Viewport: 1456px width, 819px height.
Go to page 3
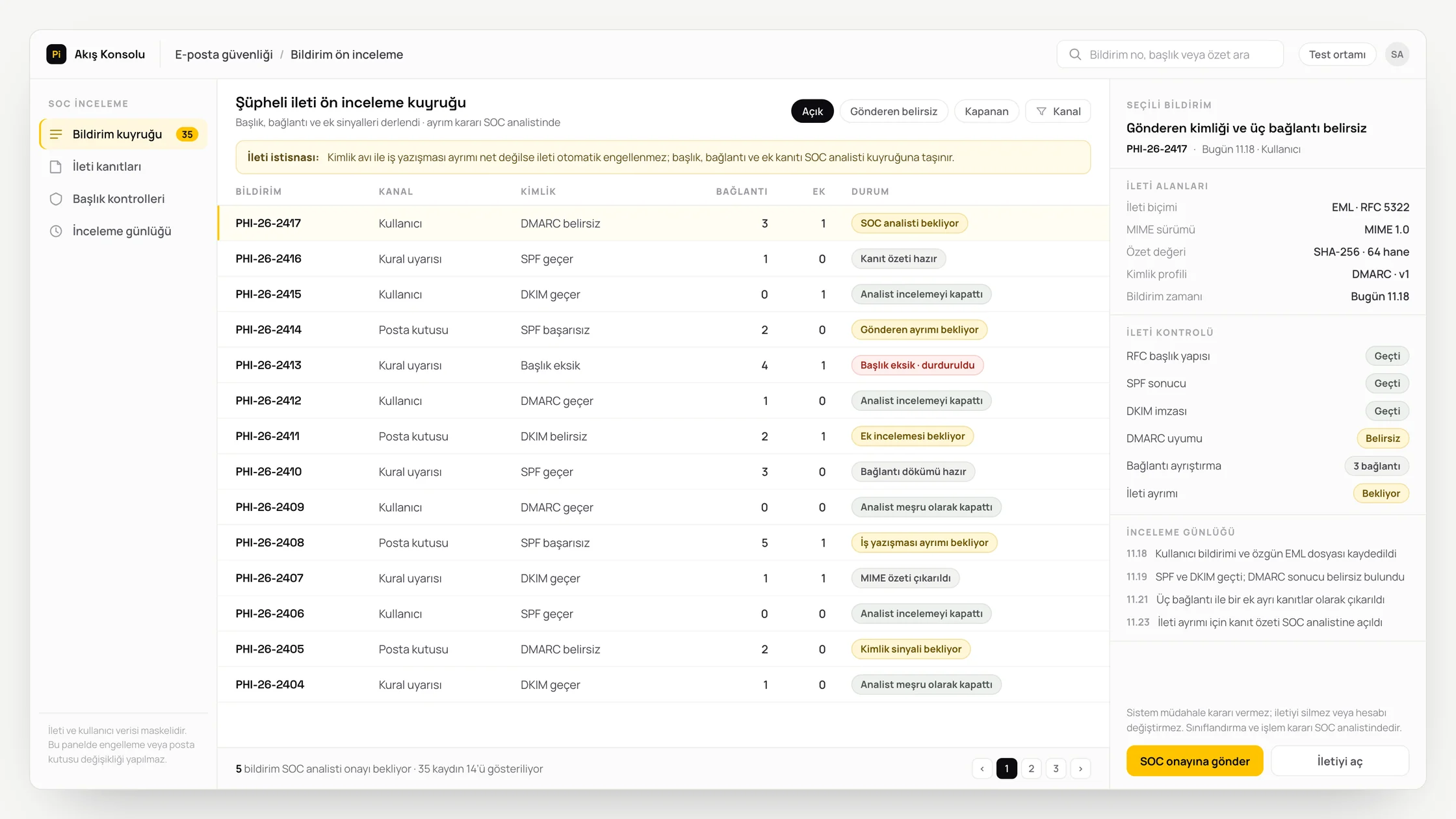[1056, 769]
